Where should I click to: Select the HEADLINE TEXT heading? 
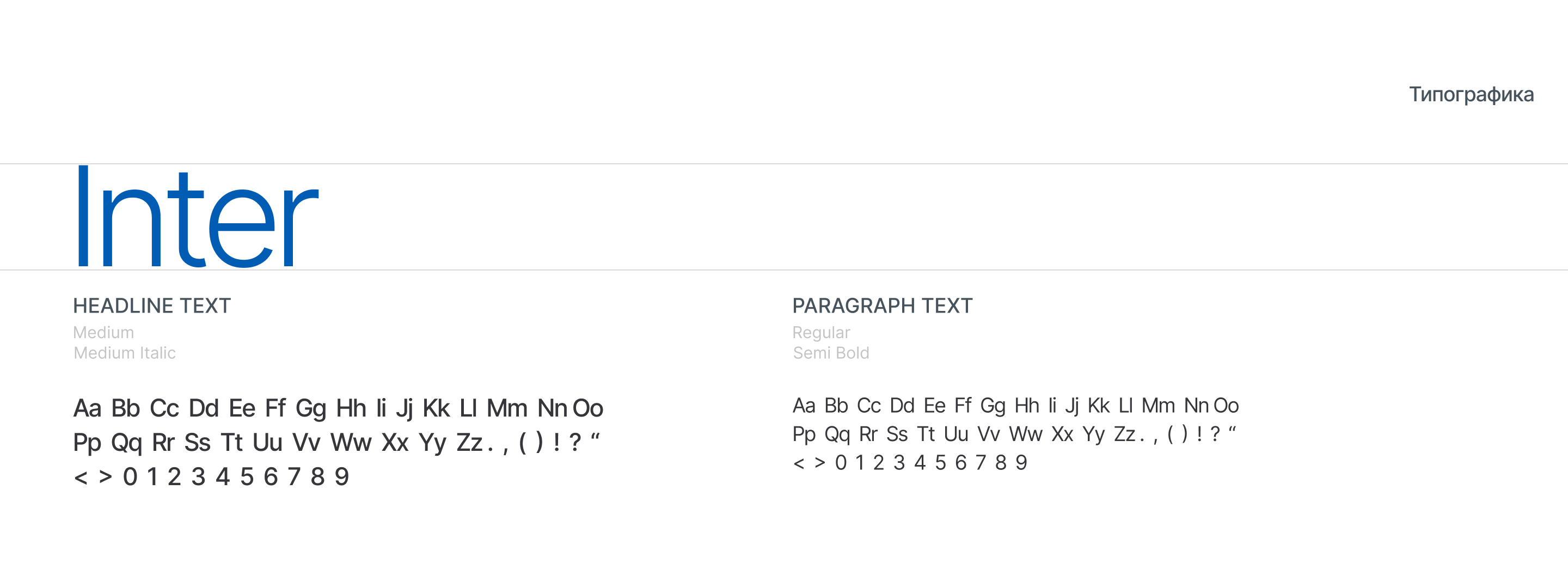click(x=151, y=305)
